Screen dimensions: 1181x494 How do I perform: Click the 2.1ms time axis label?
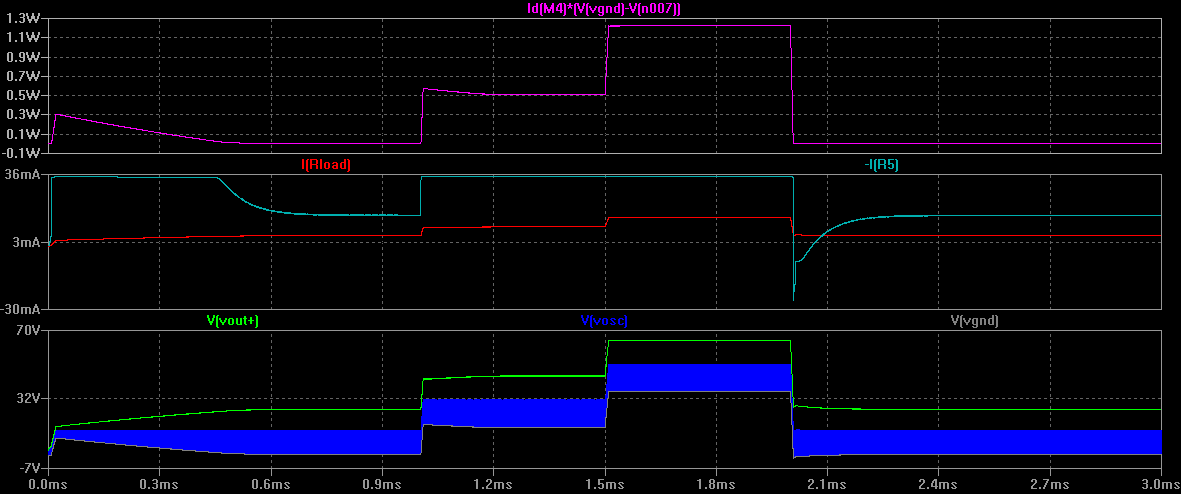[x=827, y=482]
